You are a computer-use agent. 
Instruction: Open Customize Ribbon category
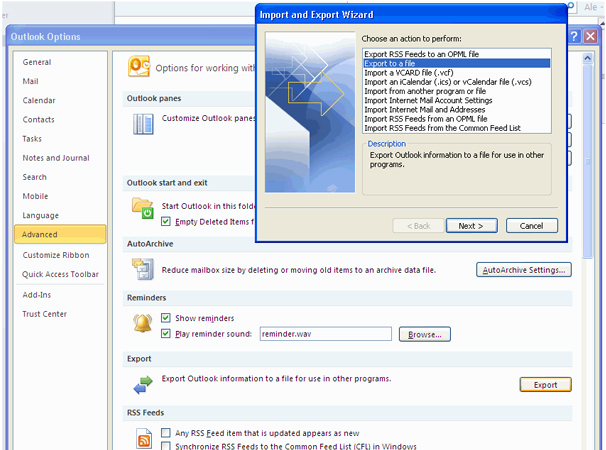[x=56, y=255]
